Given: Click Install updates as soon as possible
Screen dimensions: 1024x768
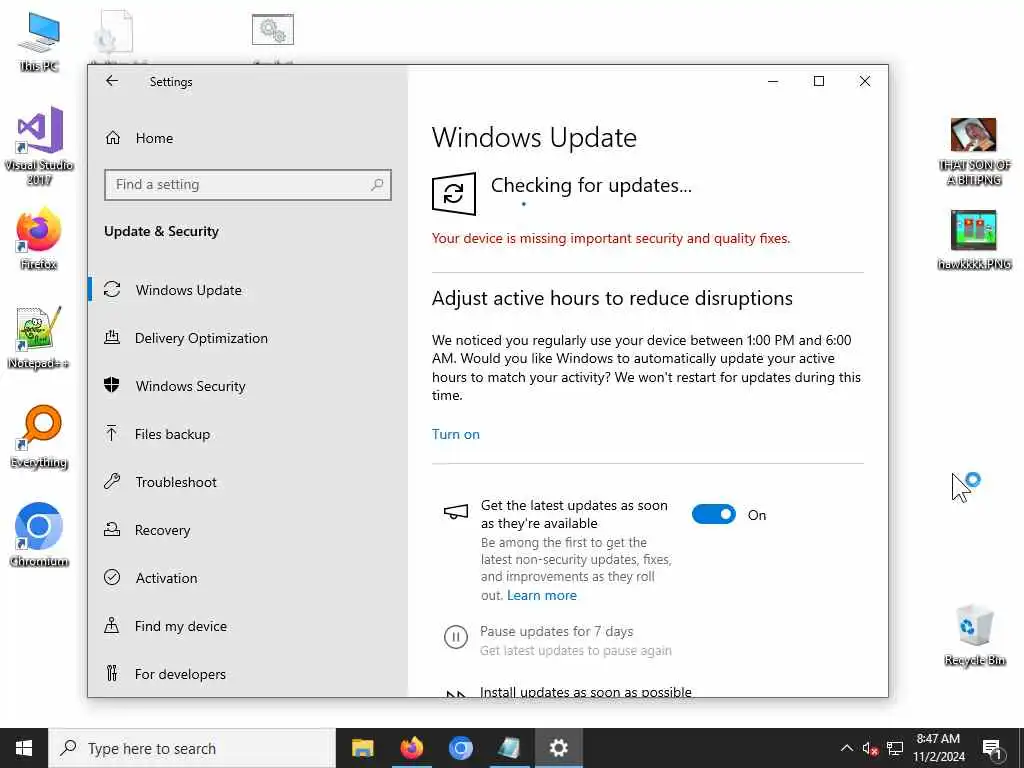Looking at the screenshot, I should (586, 692).
